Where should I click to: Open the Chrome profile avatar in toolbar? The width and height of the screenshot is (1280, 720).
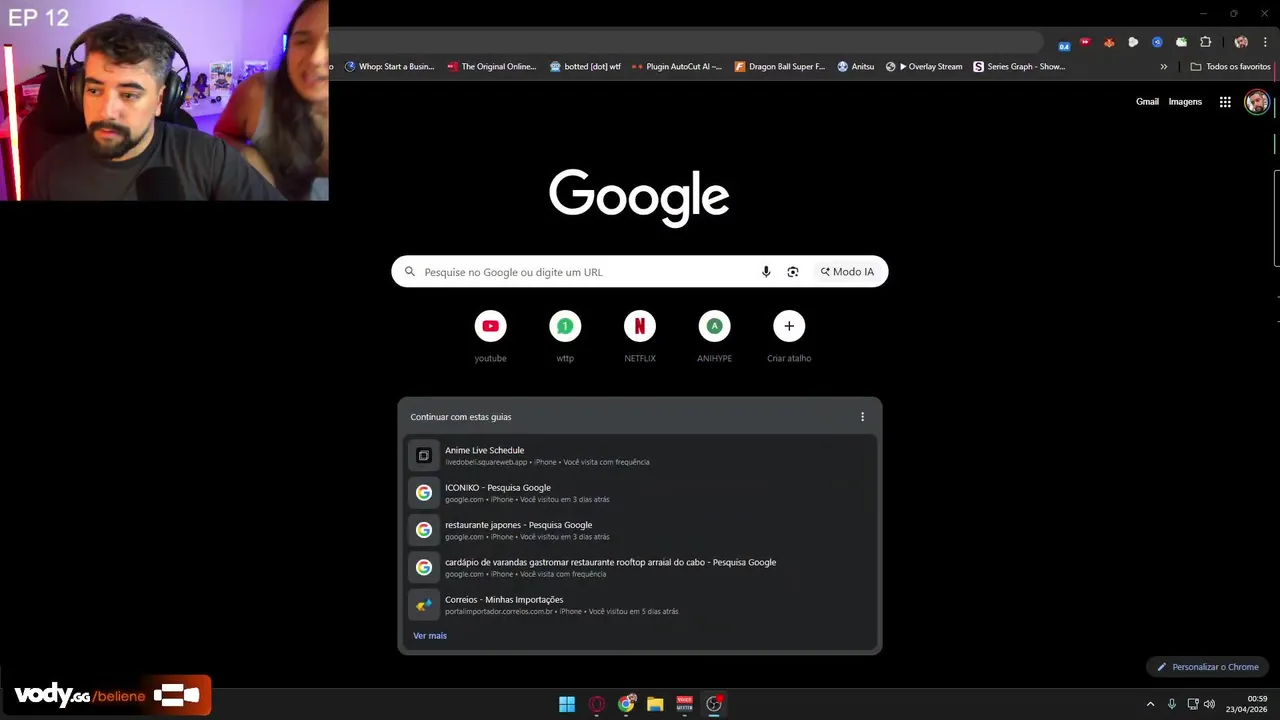point(1241,43)
